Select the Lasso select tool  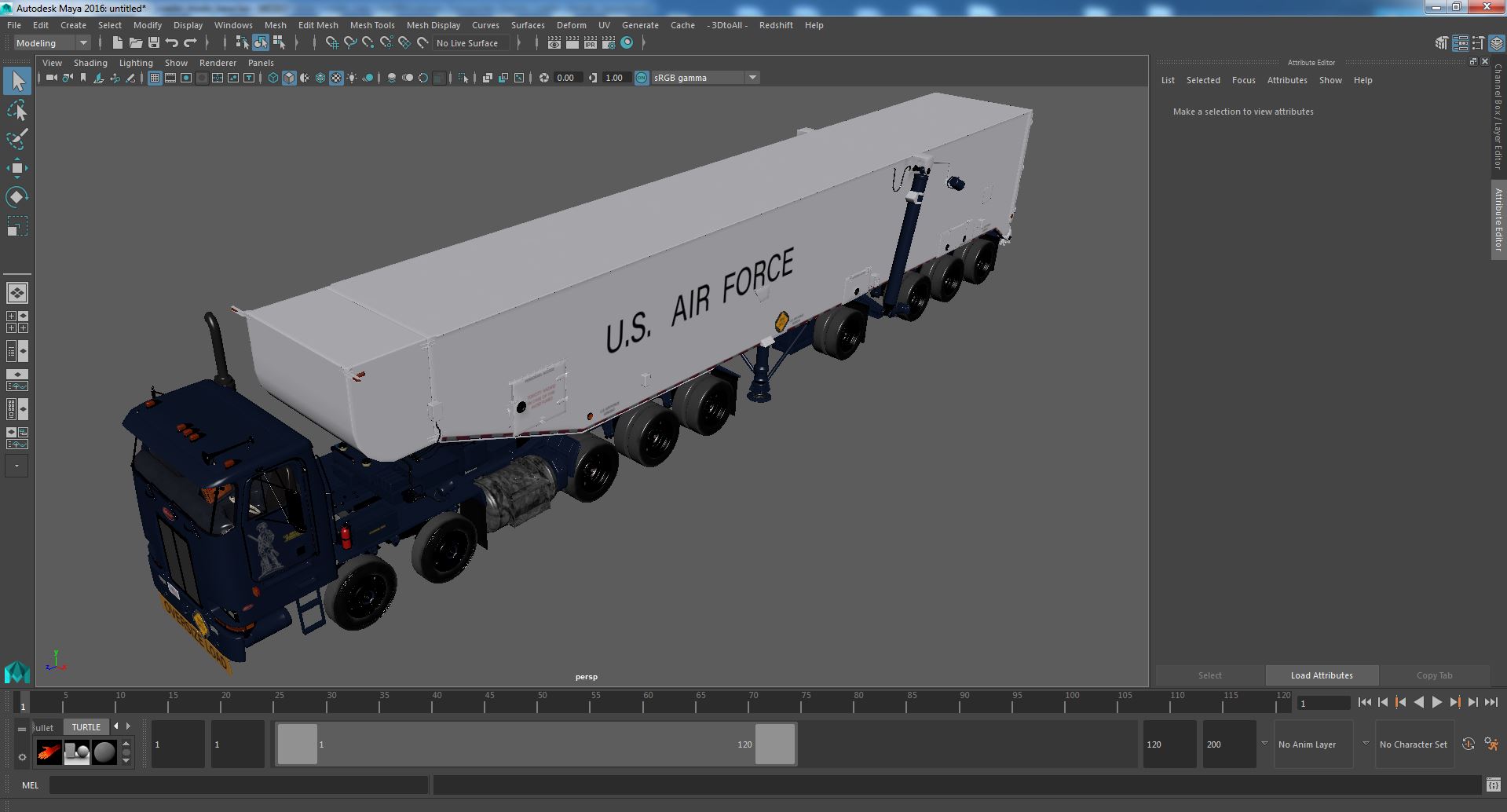(17, 111)
